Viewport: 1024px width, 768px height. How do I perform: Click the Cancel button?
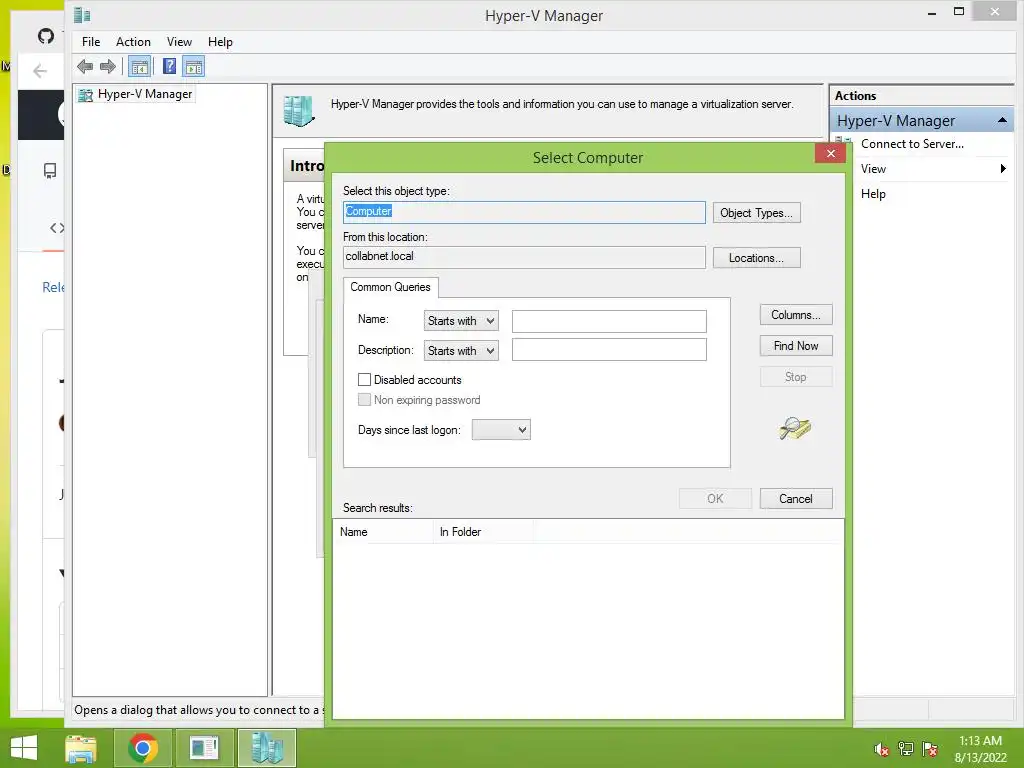(796, 498)
